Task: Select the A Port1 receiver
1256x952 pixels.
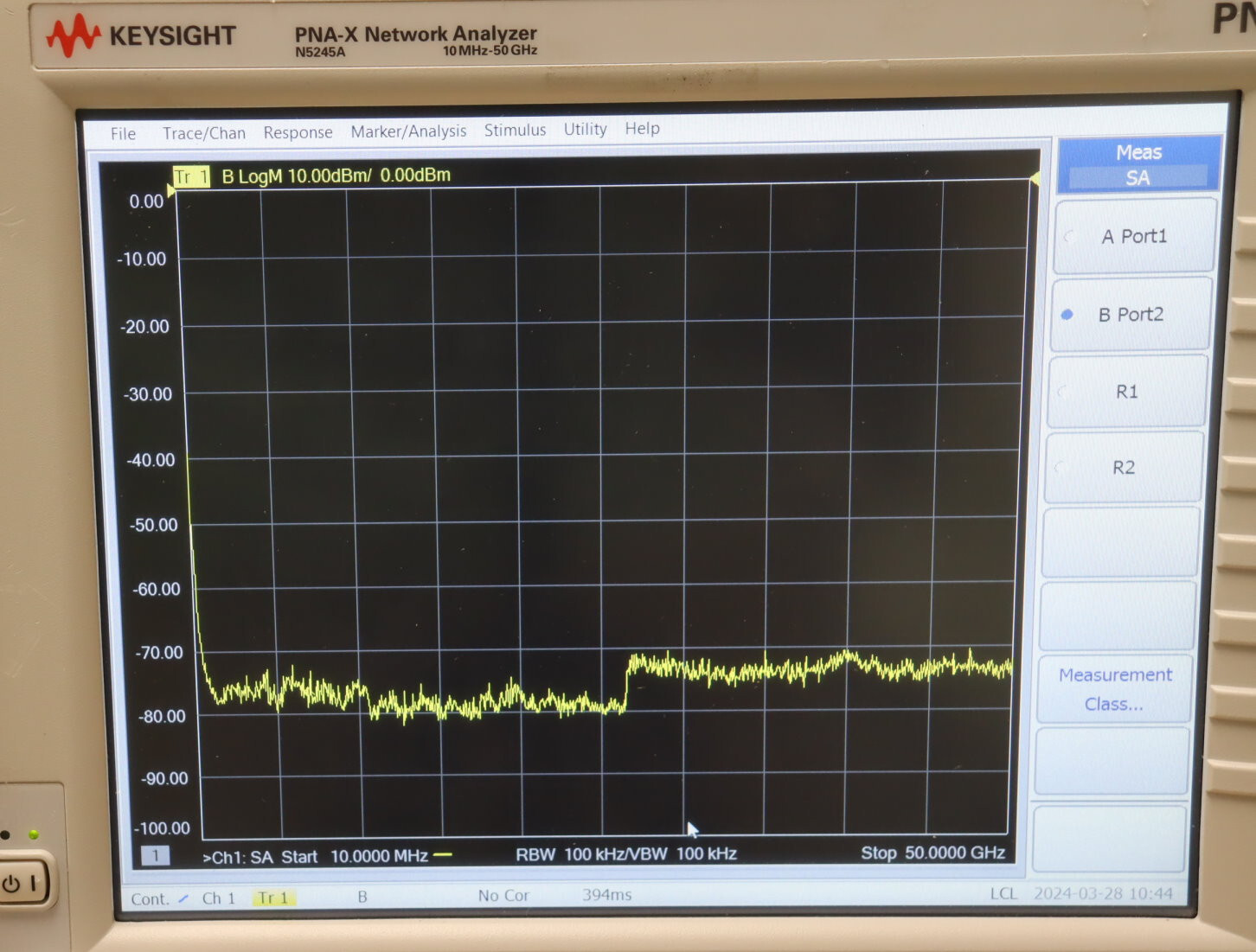Action: [x=1134, y=235]
